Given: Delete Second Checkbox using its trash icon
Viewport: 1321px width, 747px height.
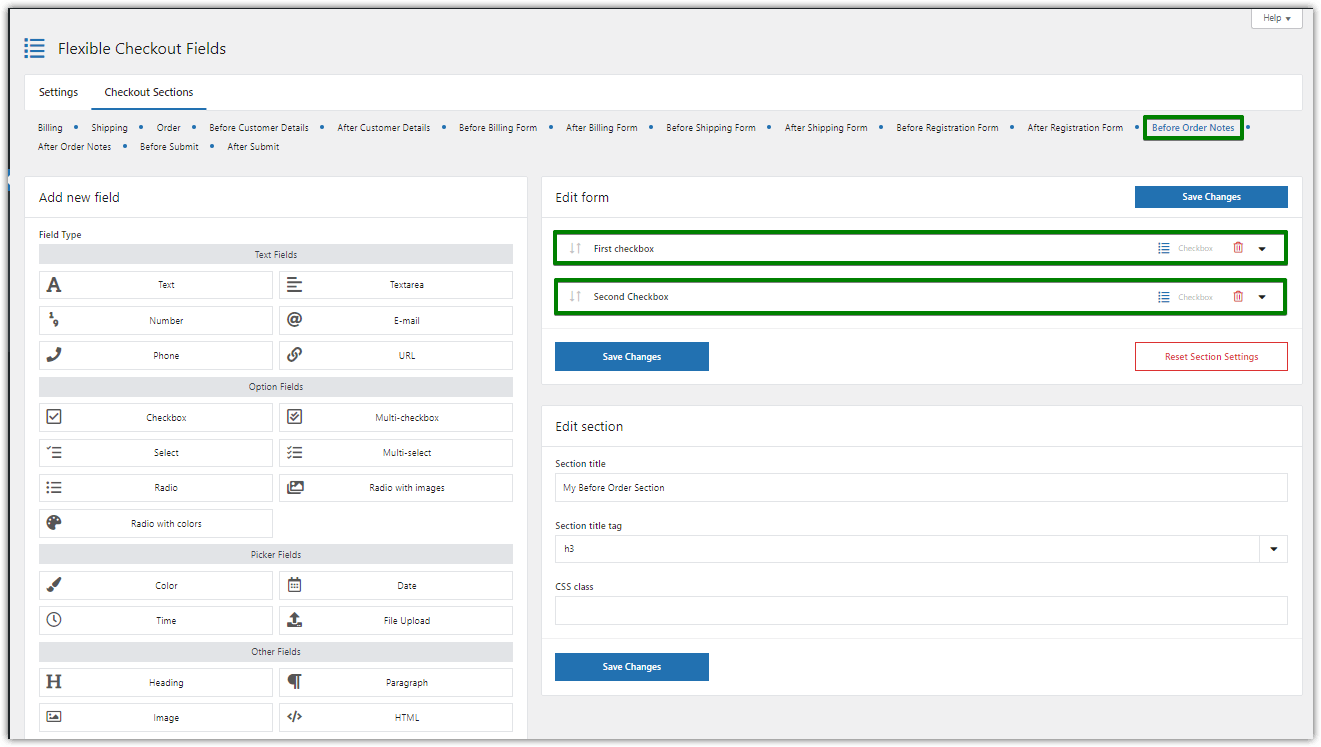Looking at the screenshot, I should pos(1238,296).
